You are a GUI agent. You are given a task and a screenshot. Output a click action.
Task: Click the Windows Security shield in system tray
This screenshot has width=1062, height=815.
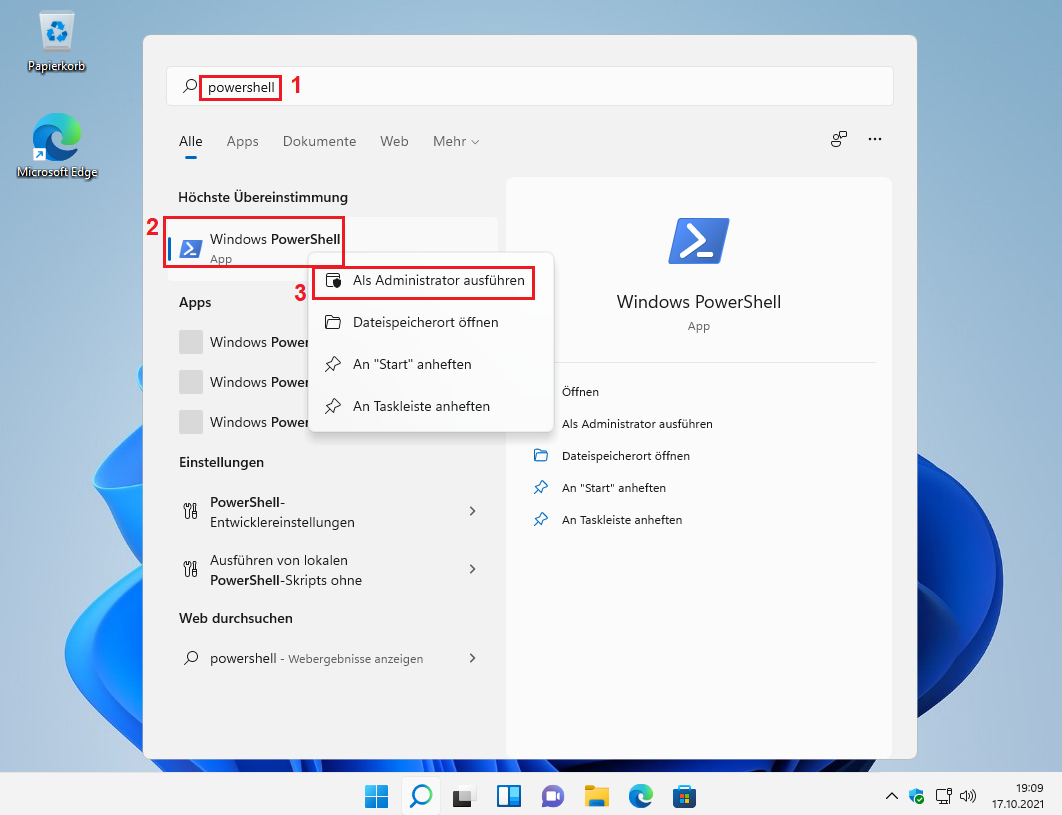[x=916, y=796]
